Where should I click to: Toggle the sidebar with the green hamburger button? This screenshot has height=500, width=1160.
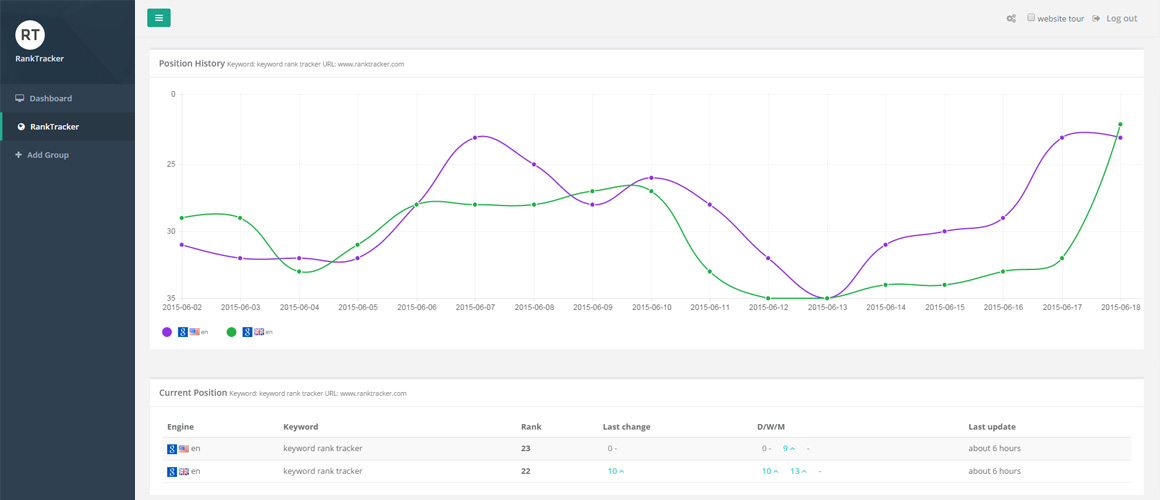pos(159,17)
